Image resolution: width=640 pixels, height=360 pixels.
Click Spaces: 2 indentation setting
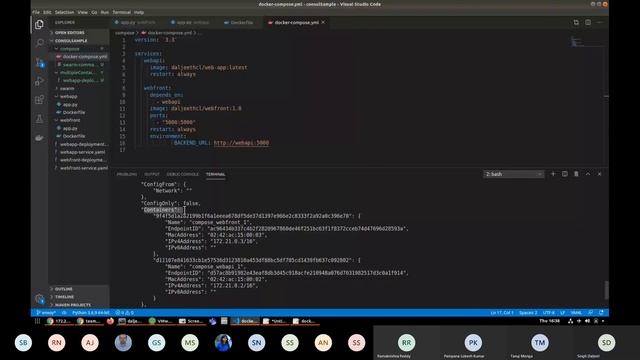pos(528,313)
